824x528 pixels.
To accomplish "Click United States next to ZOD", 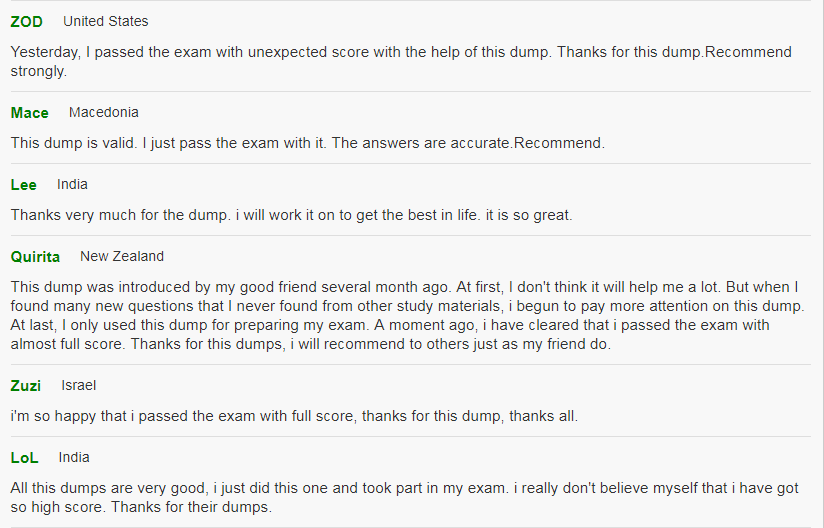I will tap(106, 22).
